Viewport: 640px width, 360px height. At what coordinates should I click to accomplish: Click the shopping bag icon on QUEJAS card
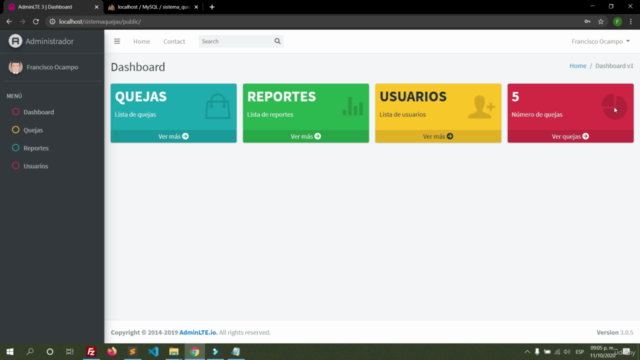click(x=218, y=106)
